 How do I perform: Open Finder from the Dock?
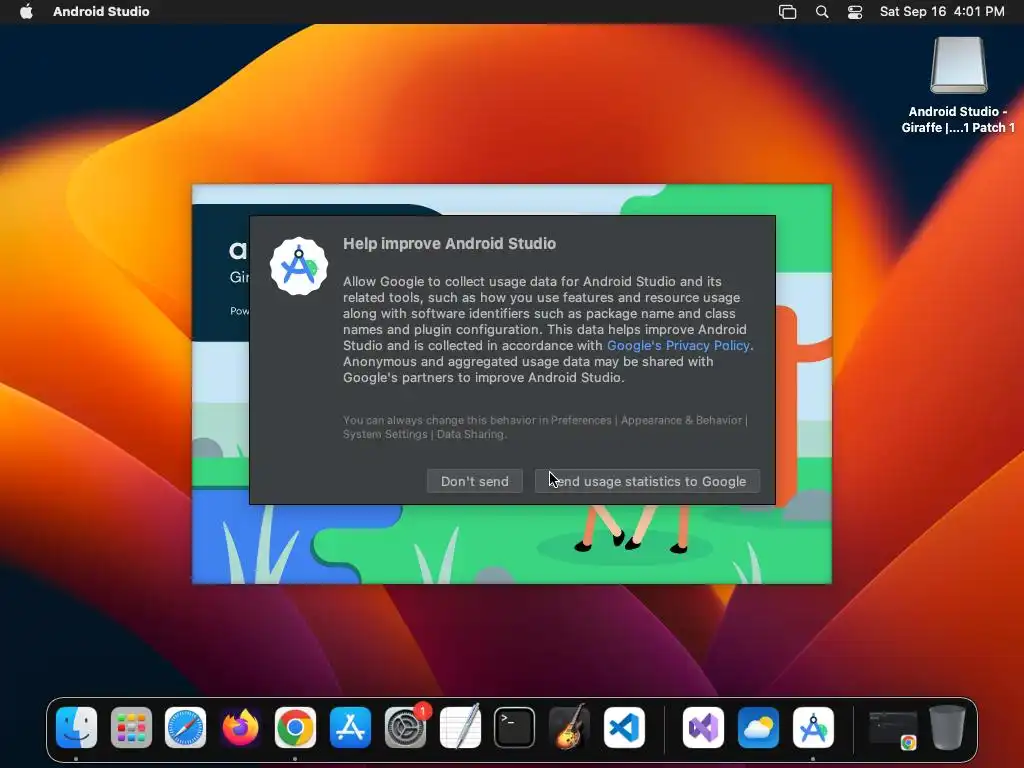pyautogui.click(x=76, y=728)
